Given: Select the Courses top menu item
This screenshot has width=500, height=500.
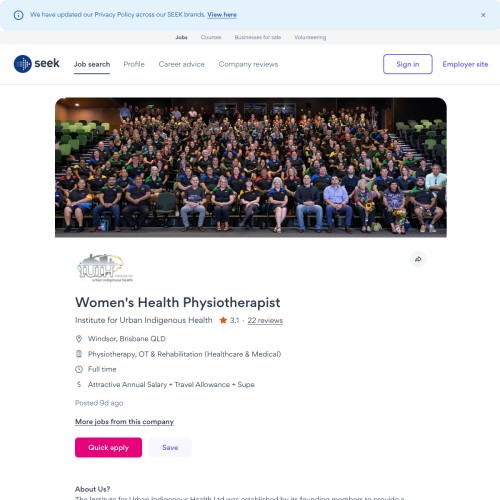Looking at the screenshot, I should coord(211,37).
